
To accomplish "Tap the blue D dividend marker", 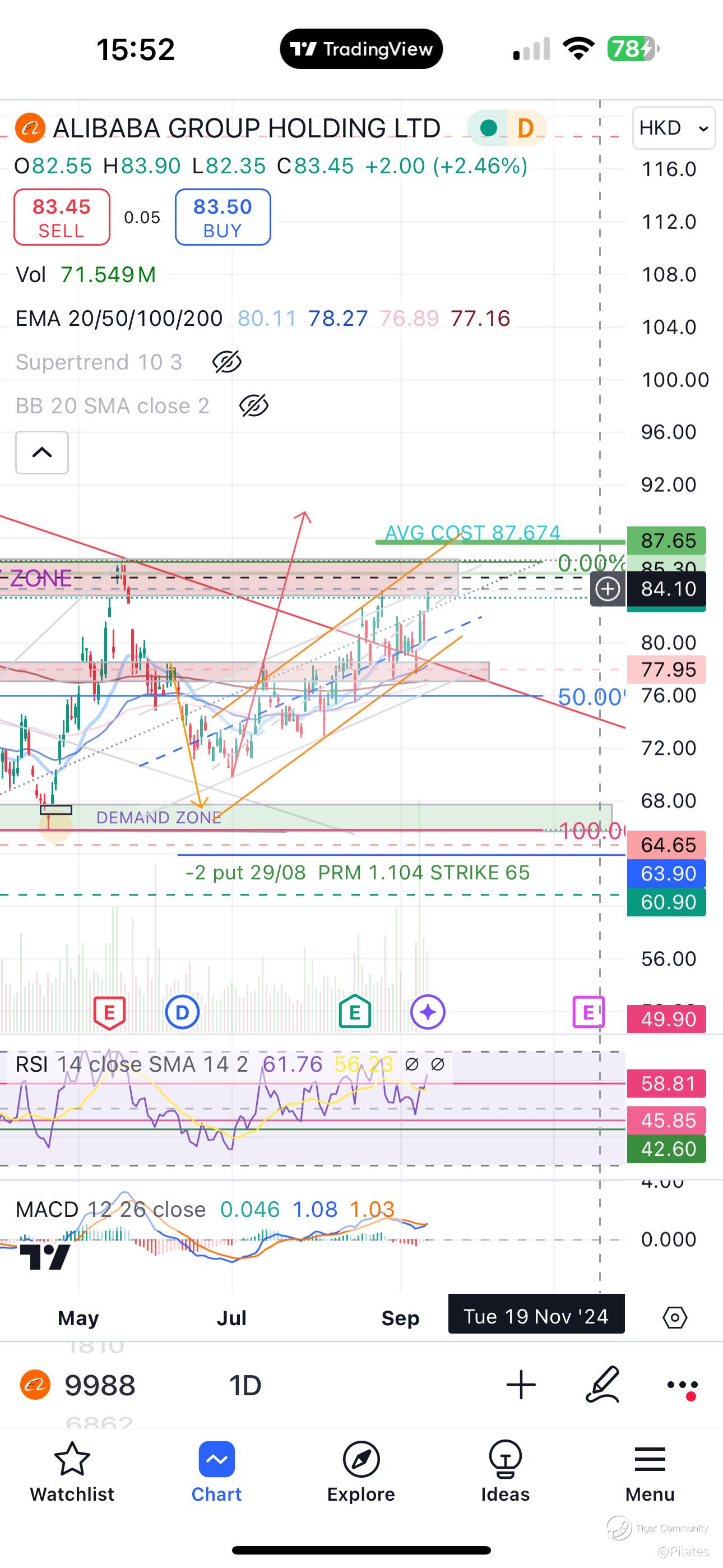I will coord(182,1013).
